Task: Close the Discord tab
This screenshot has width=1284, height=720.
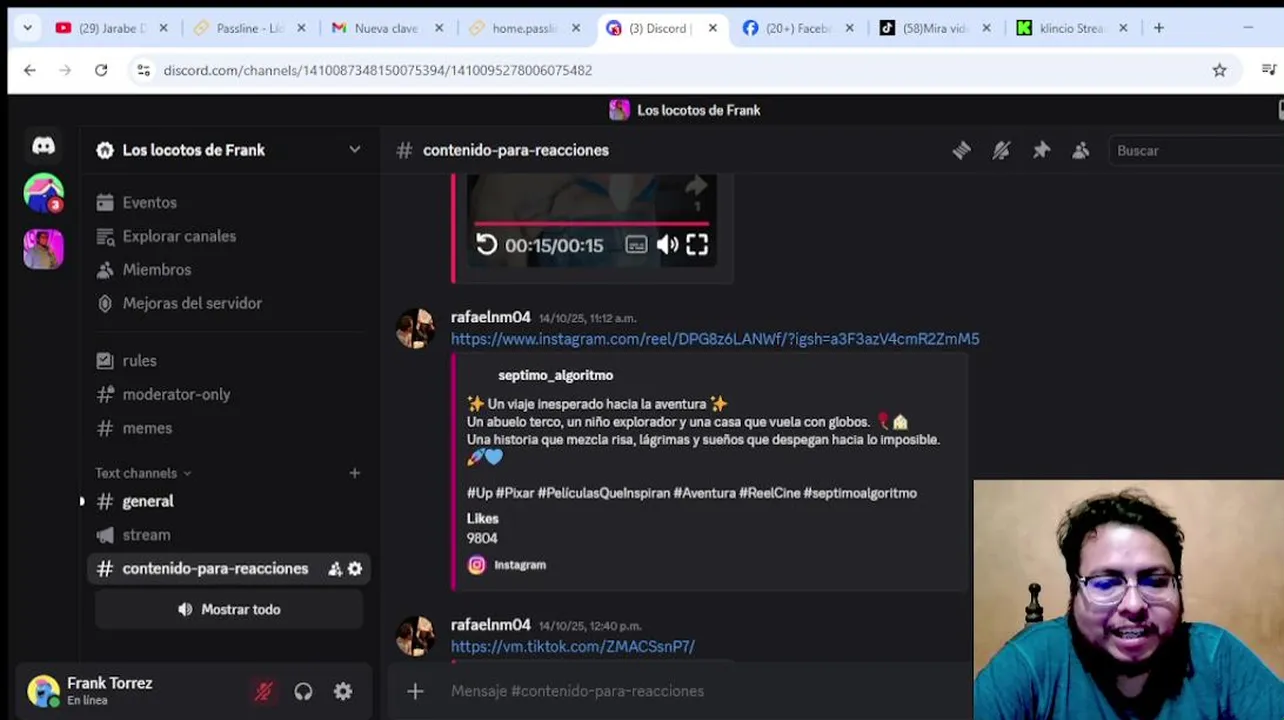Action: 712,28
